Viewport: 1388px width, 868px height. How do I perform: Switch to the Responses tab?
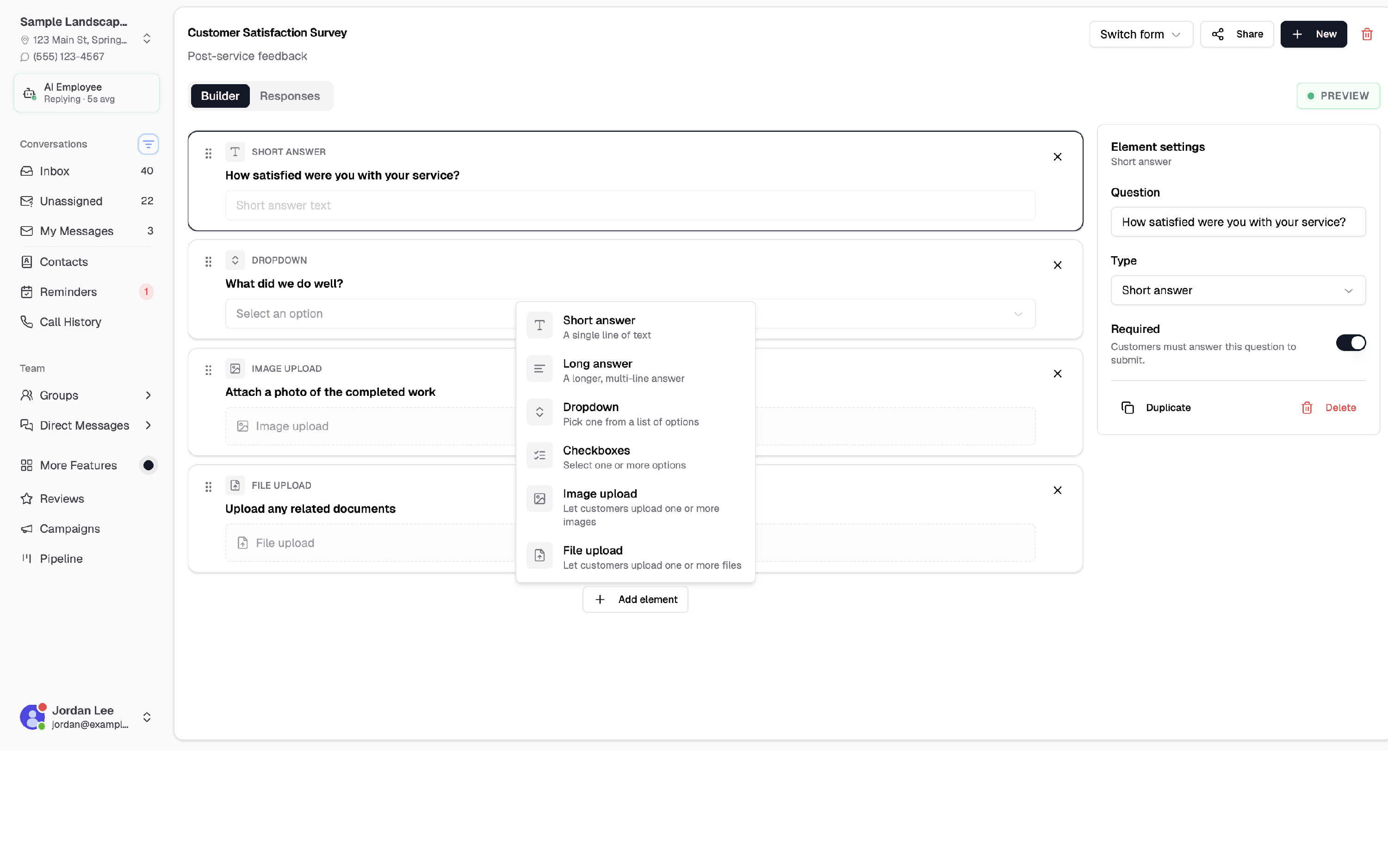[290, 96]
